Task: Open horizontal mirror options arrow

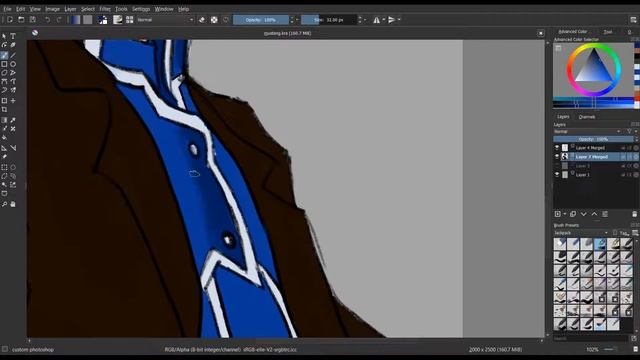Action: tap(383, 20)
